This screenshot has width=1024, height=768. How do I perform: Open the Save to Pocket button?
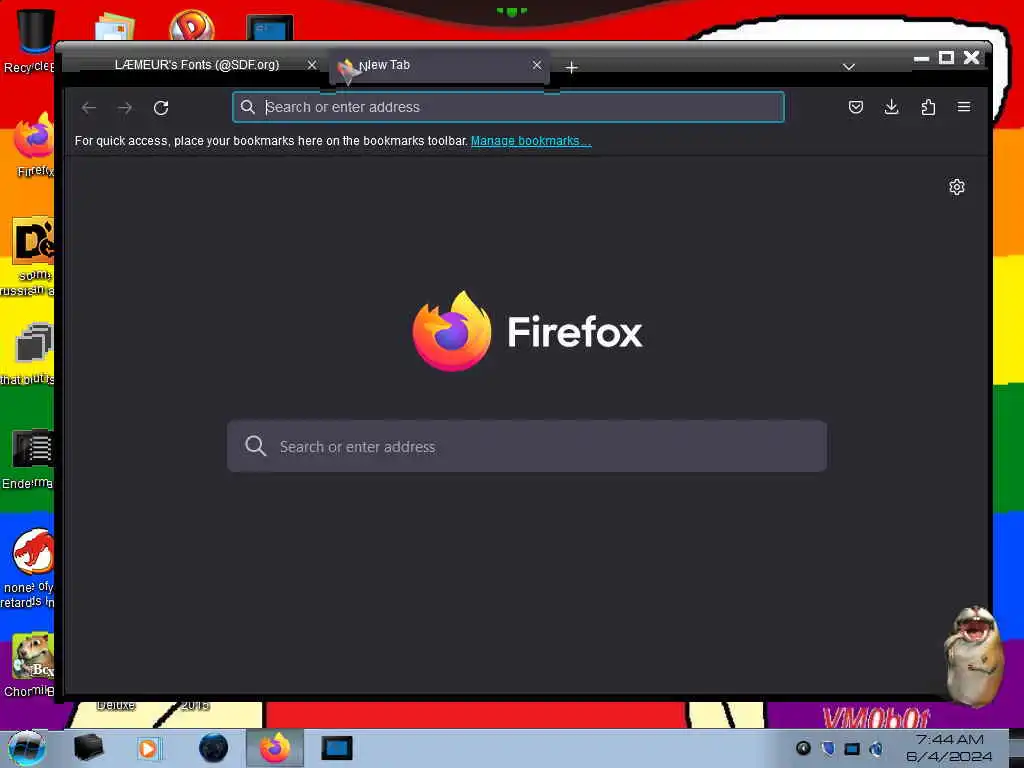(x=856, y=107)
